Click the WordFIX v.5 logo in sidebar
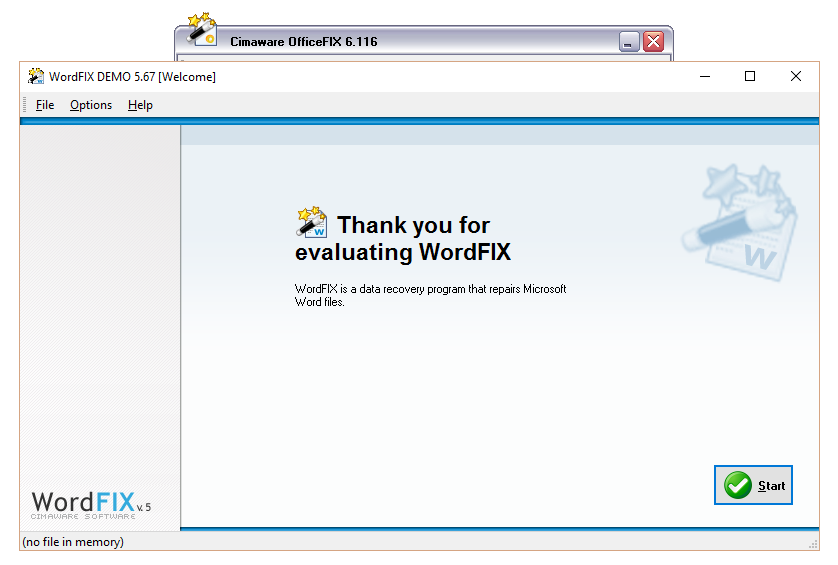This screenshot has width=838, height=565. coord(91,505)
